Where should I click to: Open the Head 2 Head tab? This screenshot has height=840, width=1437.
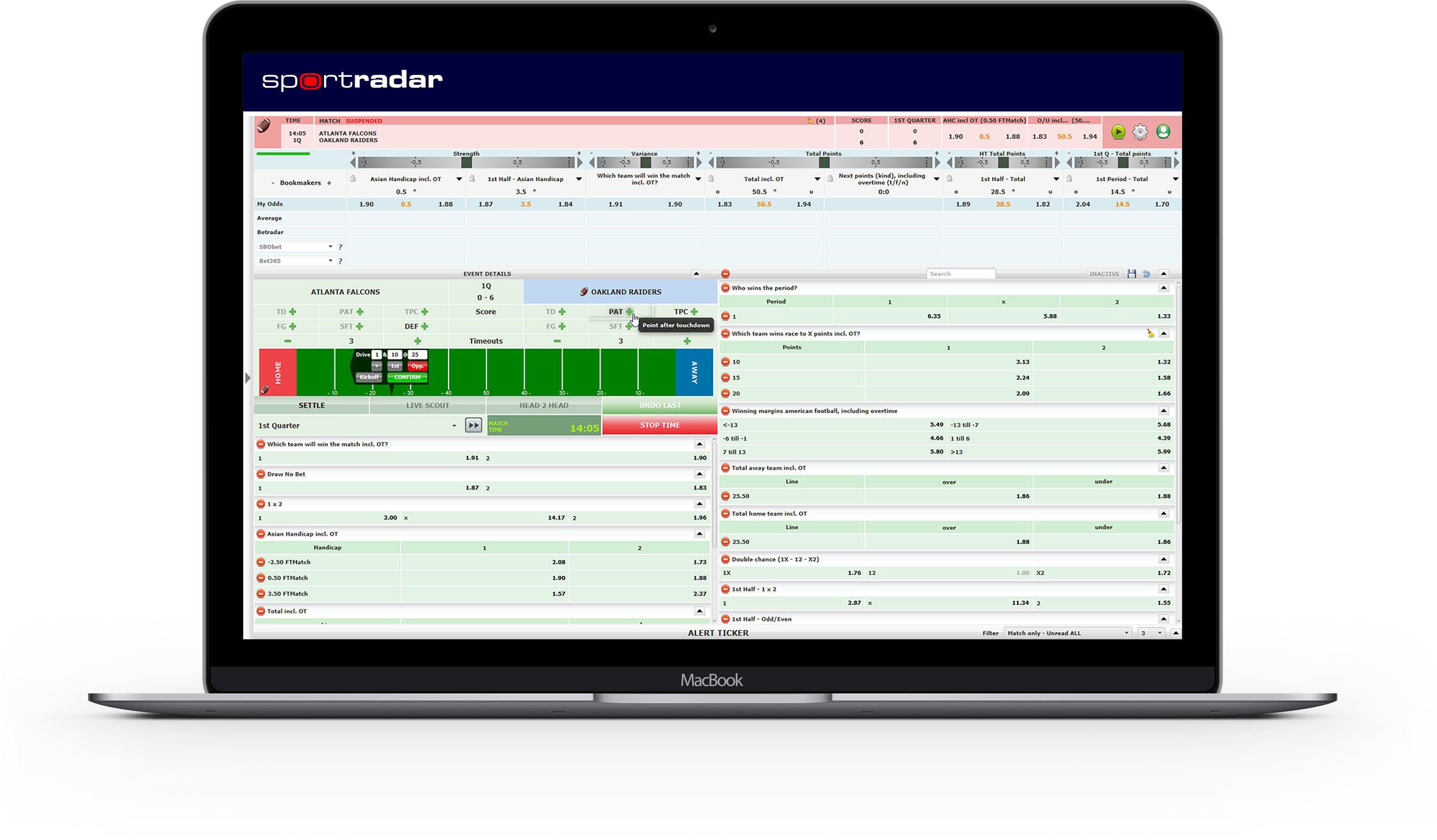click(544, 405)
